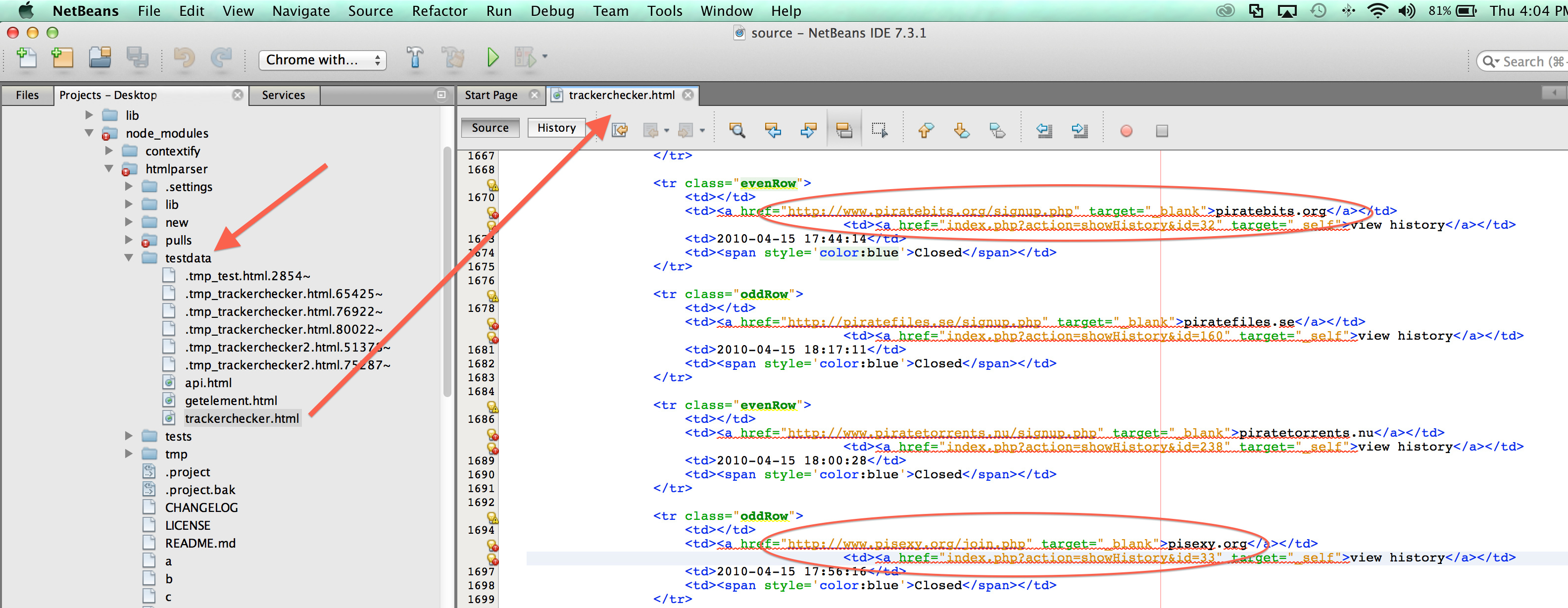Switch to the Start Page tab
1568x608 pixels.
[491, 95]
